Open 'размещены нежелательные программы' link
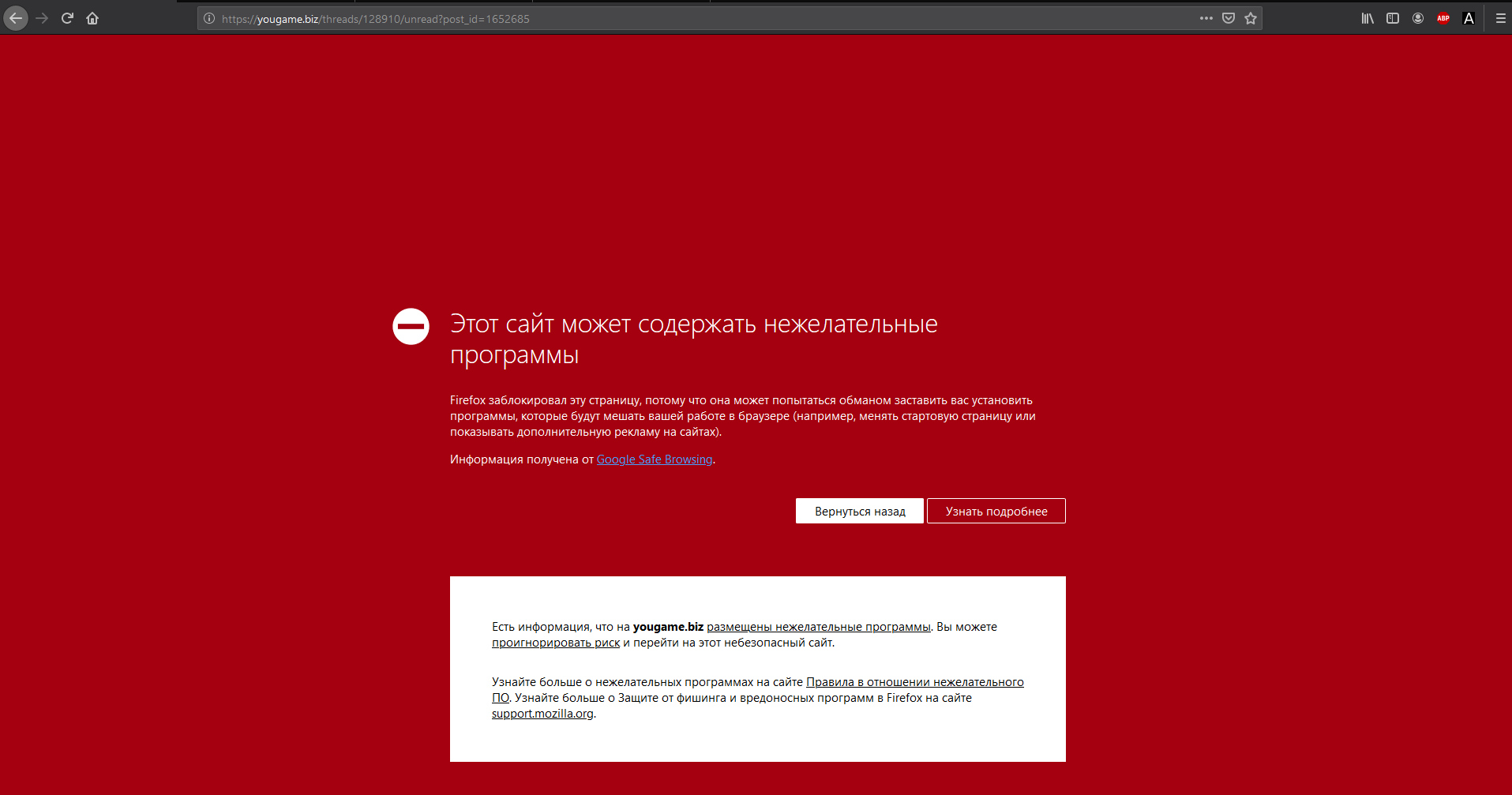The width and height of the screenshot is (1512, 795). [819, 627]
